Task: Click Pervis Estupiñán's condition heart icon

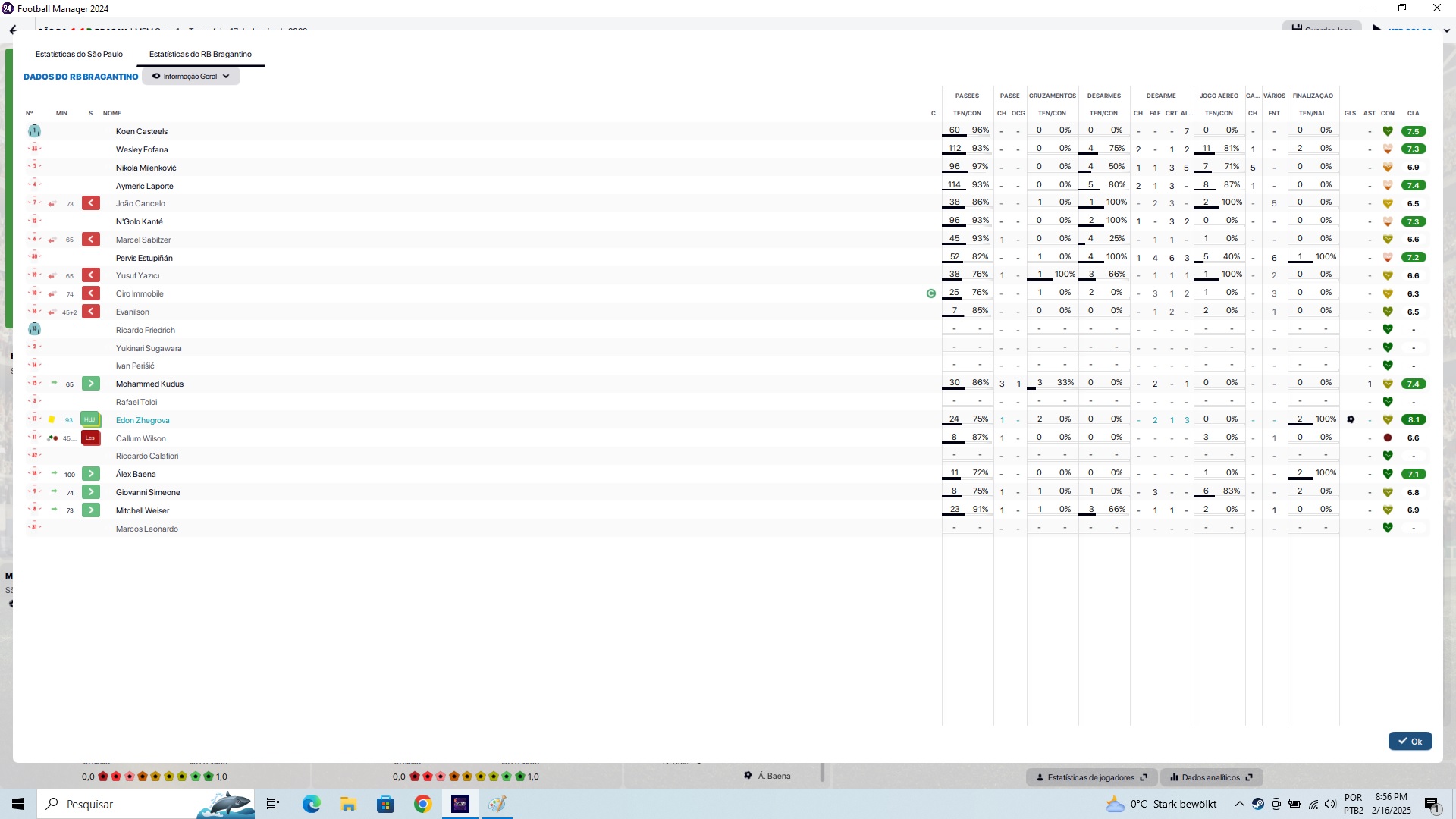Action: pyautogui.click(x=1388, y=258)
